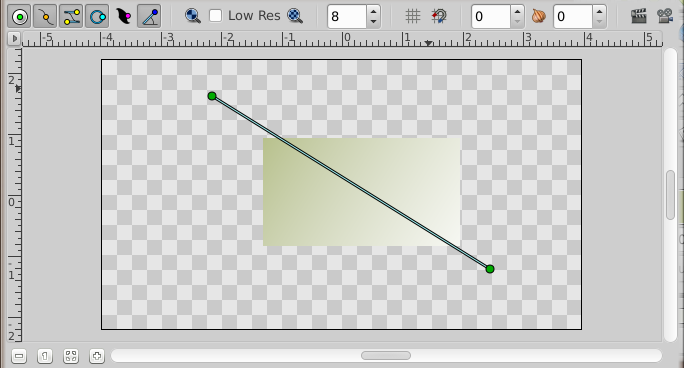The image size is (684, 368).
Task: Click the vertical scrollbar handle
Action: 671,195
